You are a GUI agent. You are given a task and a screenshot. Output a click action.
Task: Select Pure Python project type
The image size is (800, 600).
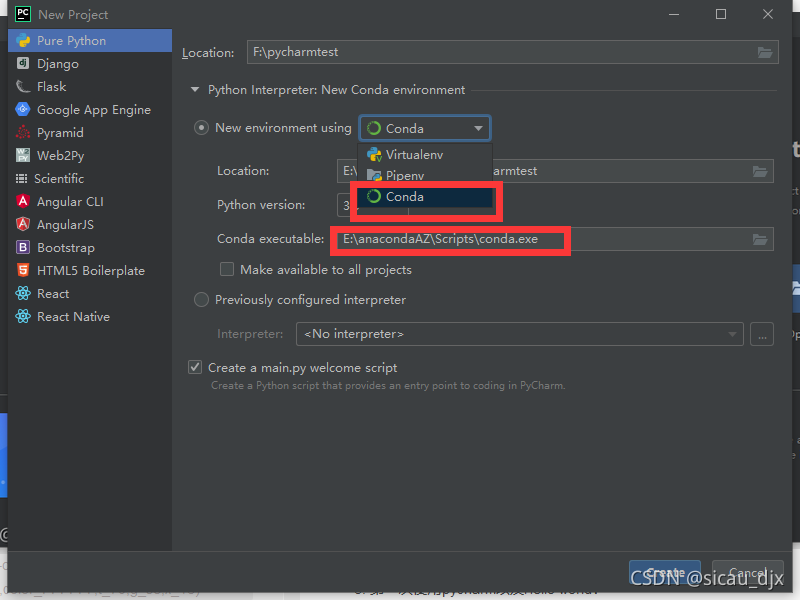90,41
